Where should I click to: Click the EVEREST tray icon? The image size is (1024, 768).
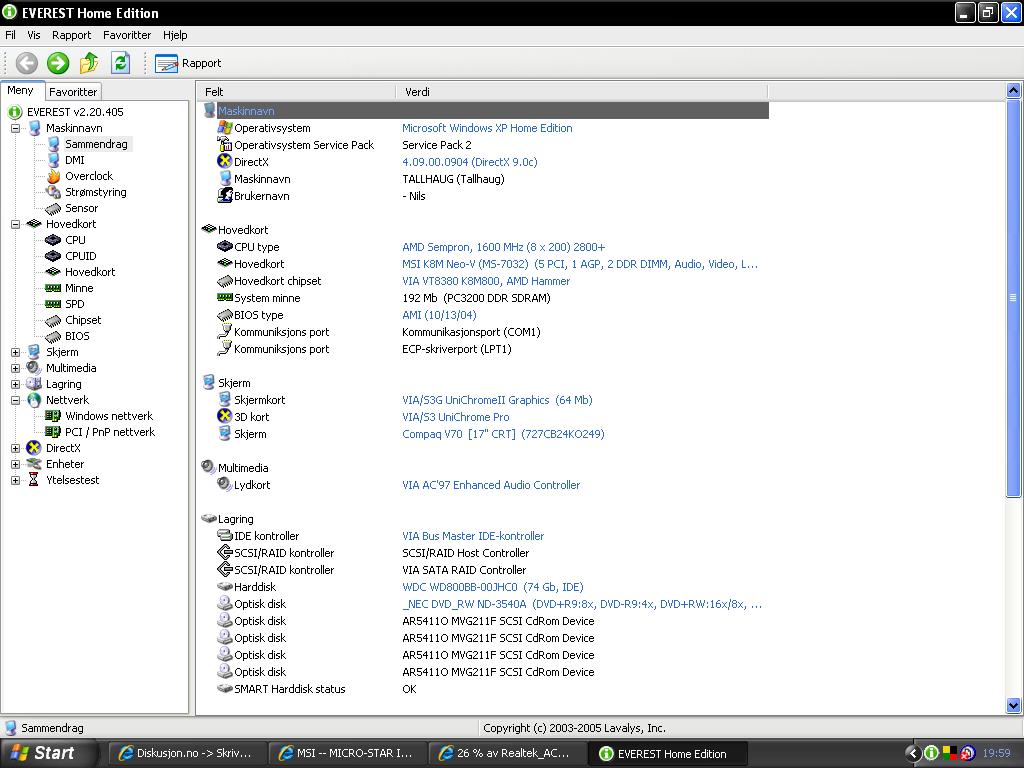pos(932,753)
